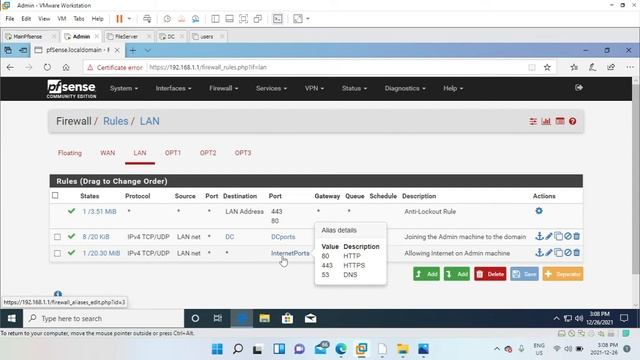This screenshot has width=640, height=360.
Task: Open the firewall log table icon
Action: [560, 121]
